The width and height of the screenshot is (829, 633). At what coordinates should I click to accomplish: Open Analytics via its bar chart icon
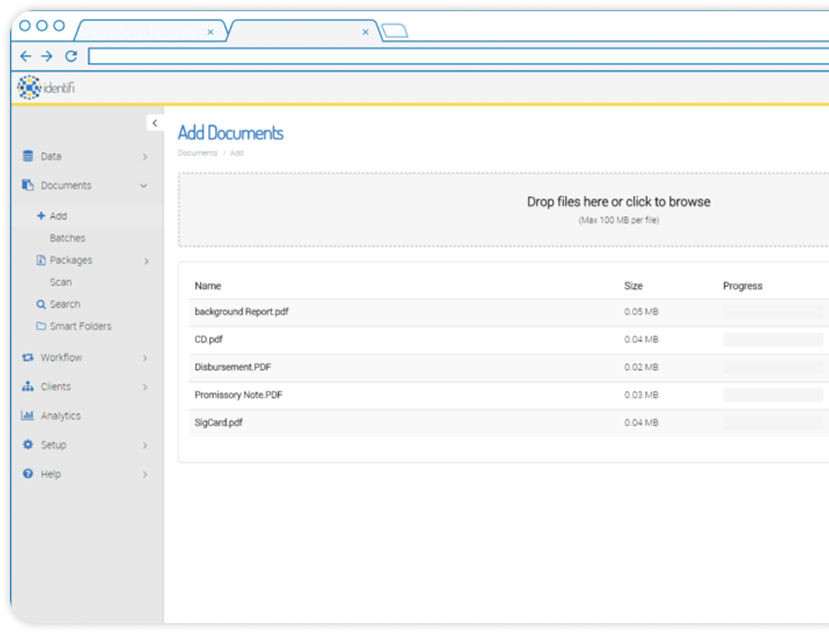pos(28,415)
